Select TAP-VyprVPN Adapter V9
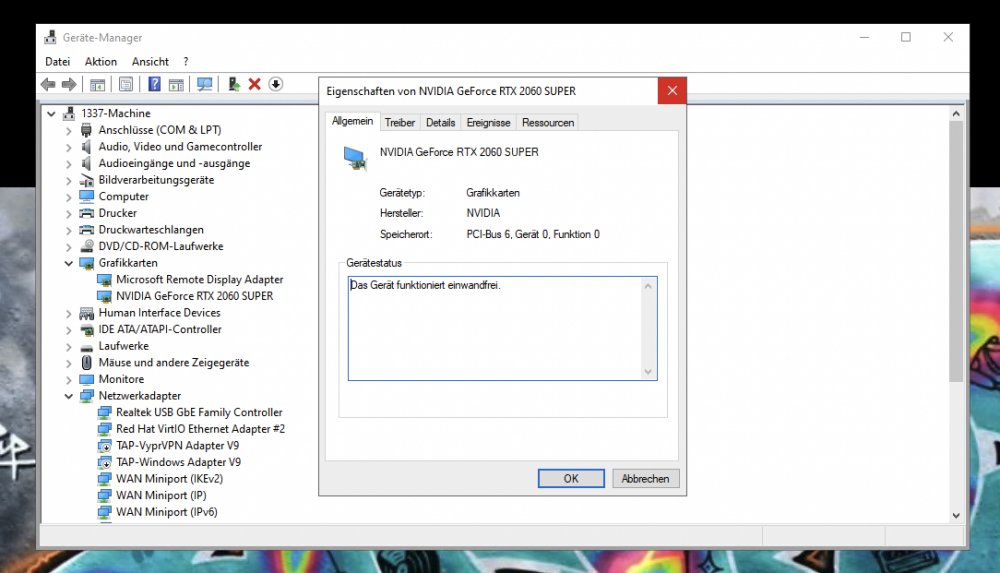This screenshot has width=1000, height=573. [177, 445]
